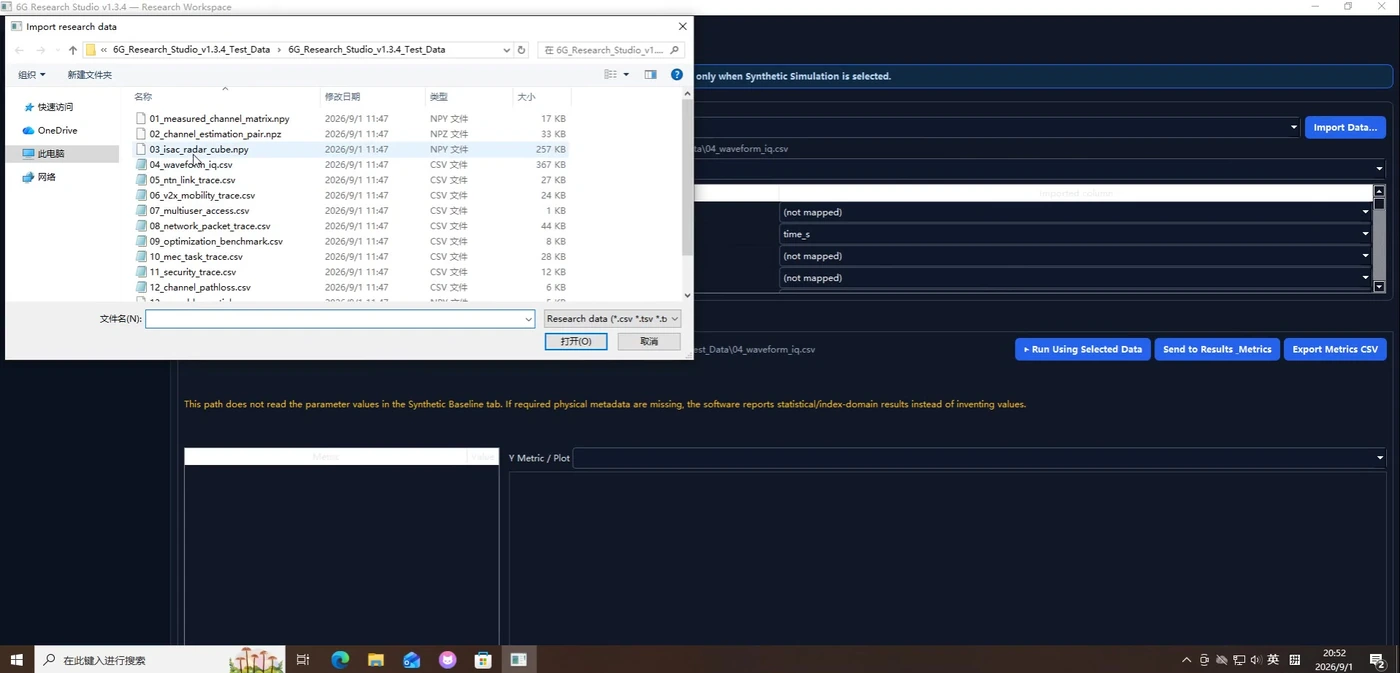Select file 01_measured_channel_matrix.npy
The image size is (1400, 673).
[x=219, y=119]
